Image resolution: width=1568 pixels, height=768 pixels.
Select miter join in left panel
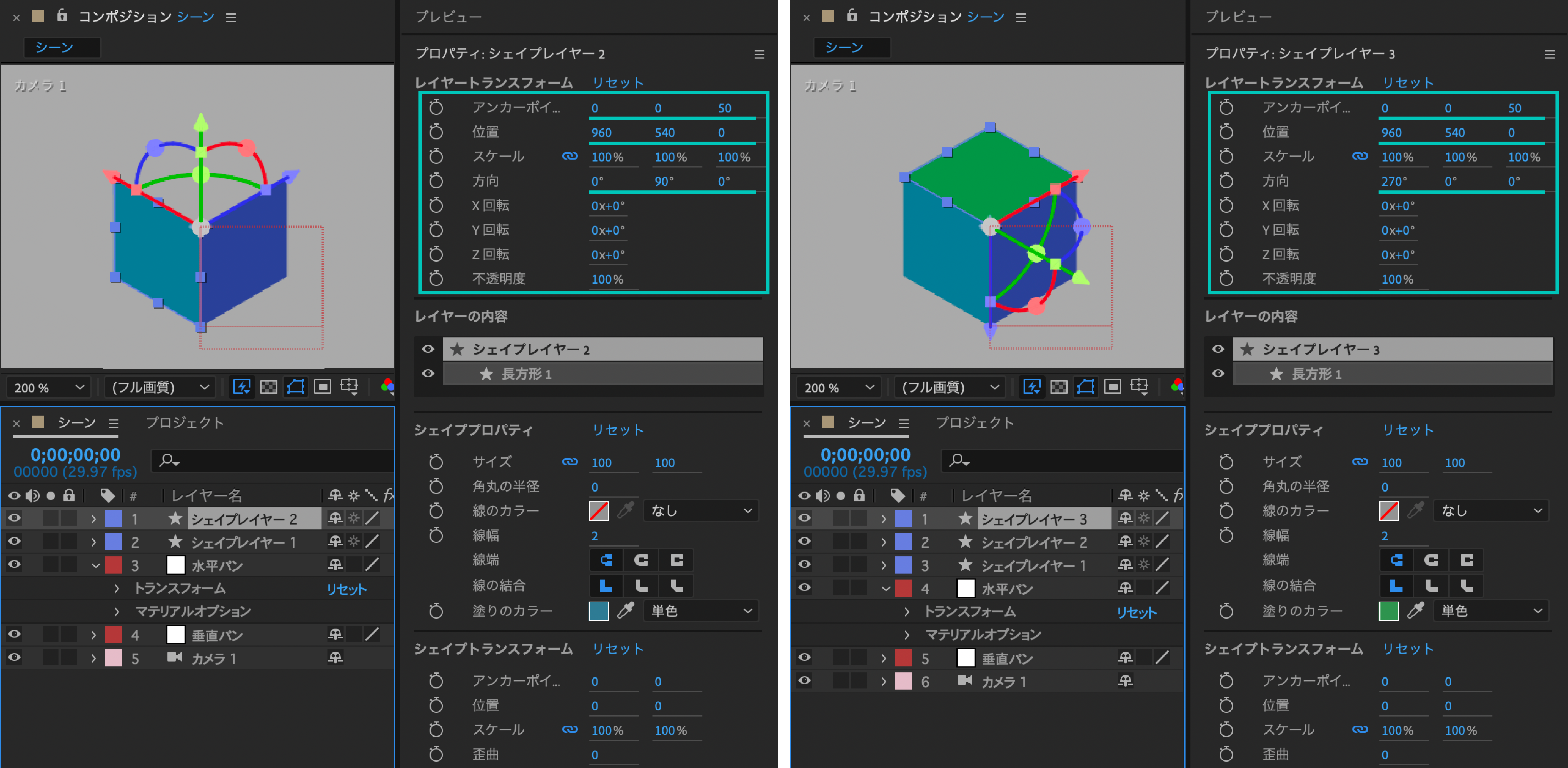606,586
